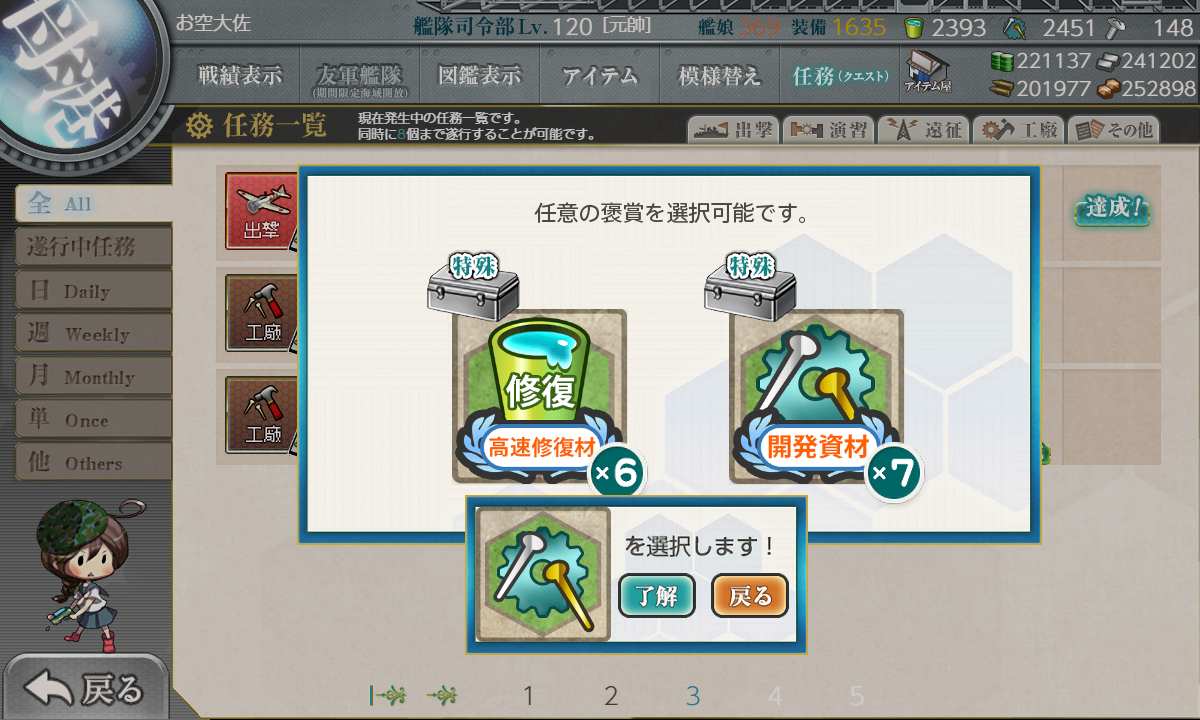Screen dimensions: 1200x720
Task: Click the 達成! completed quest badge
Action: coord(1112,210)
